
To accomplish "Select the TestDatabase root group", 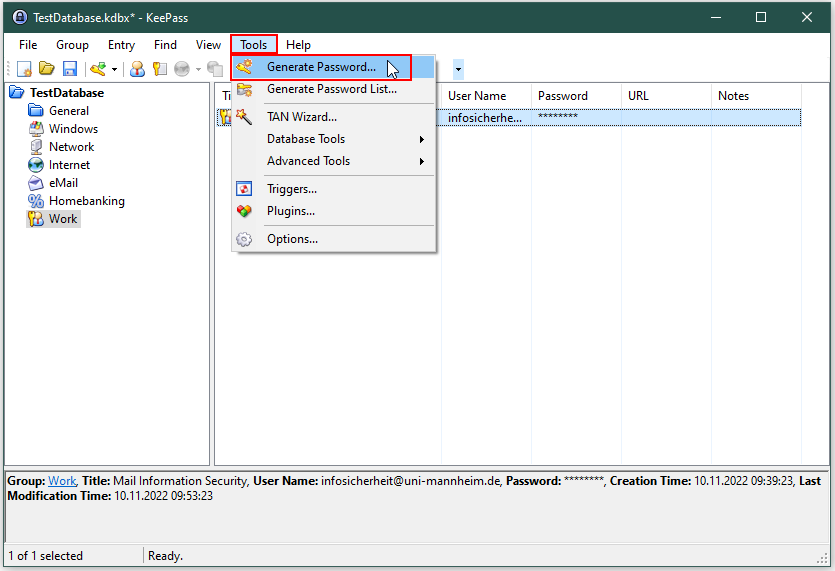I will pyautogui.click(x=67, y=93).
